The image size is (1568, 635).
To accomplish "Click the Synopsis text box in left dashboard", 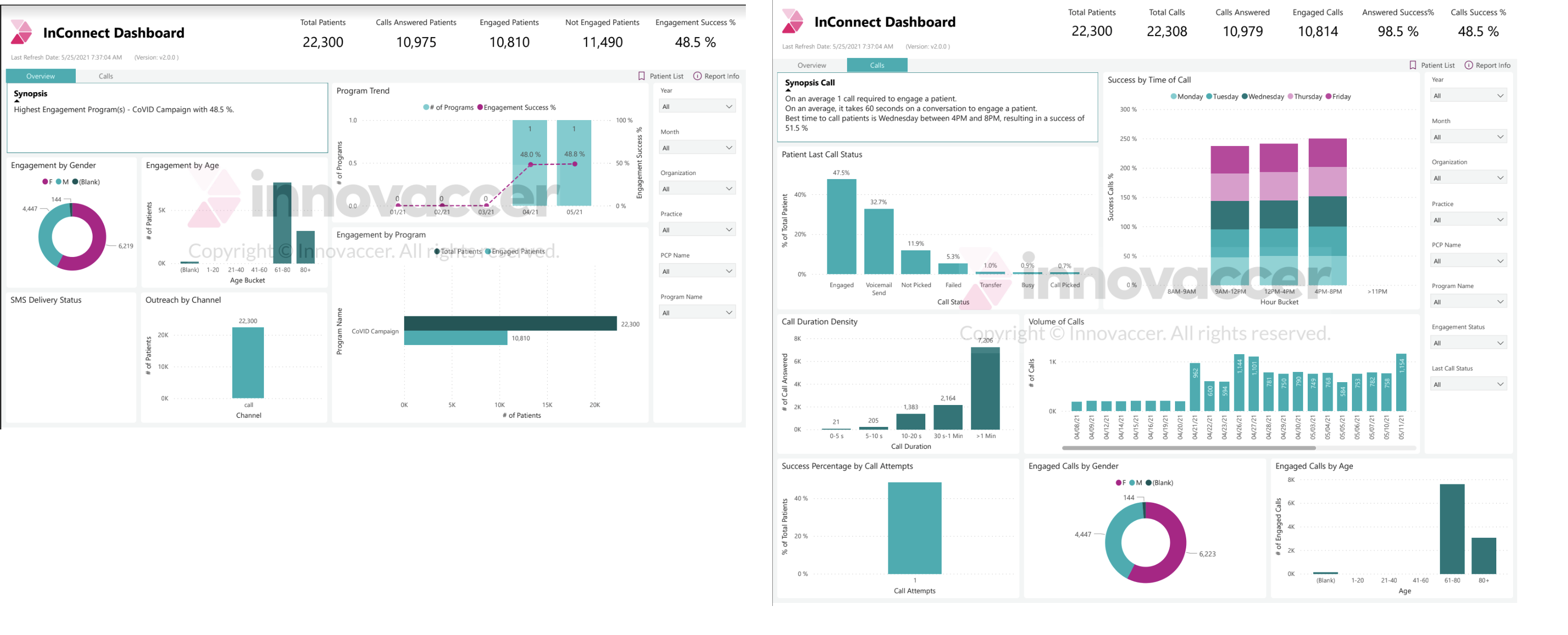I will point(167,118).
